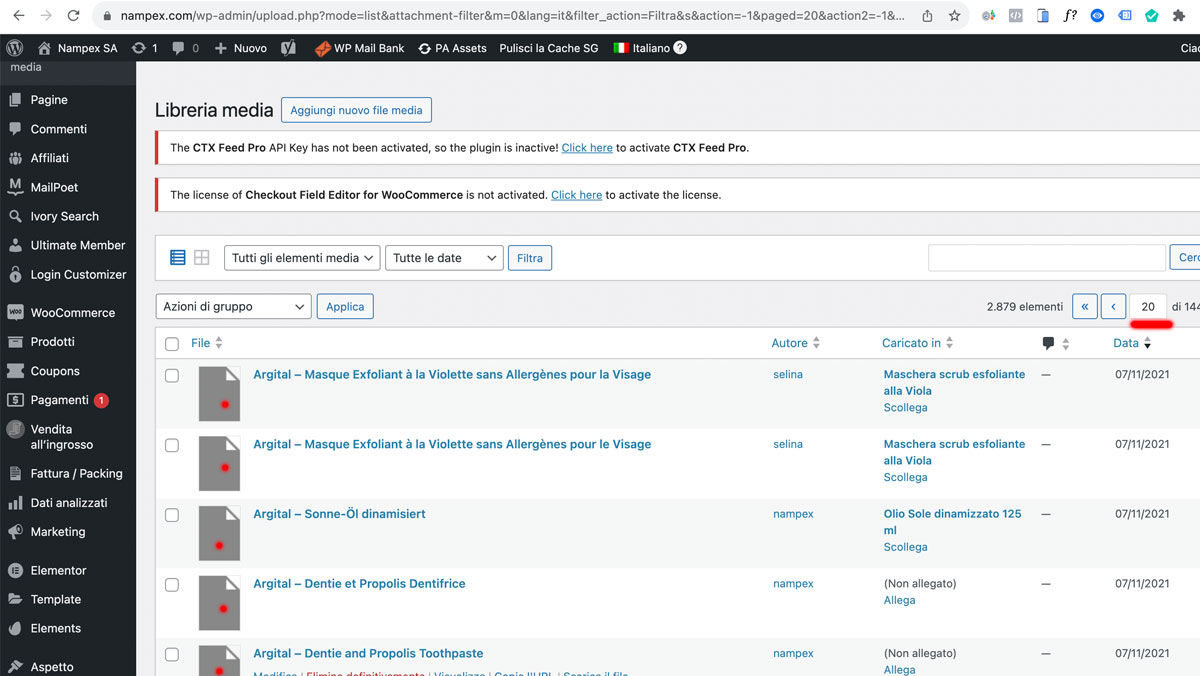Viewport: 1200px width, 676px height.
Task: Click here to activate CTX Feed Pro
Action: click(x=587, y=148)
